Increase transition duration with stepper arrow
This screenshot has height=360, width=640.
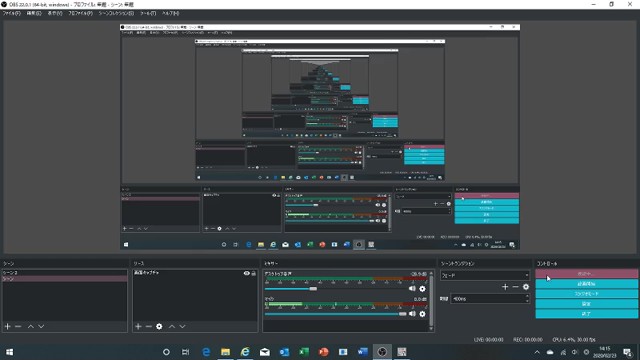click(527, 297)
